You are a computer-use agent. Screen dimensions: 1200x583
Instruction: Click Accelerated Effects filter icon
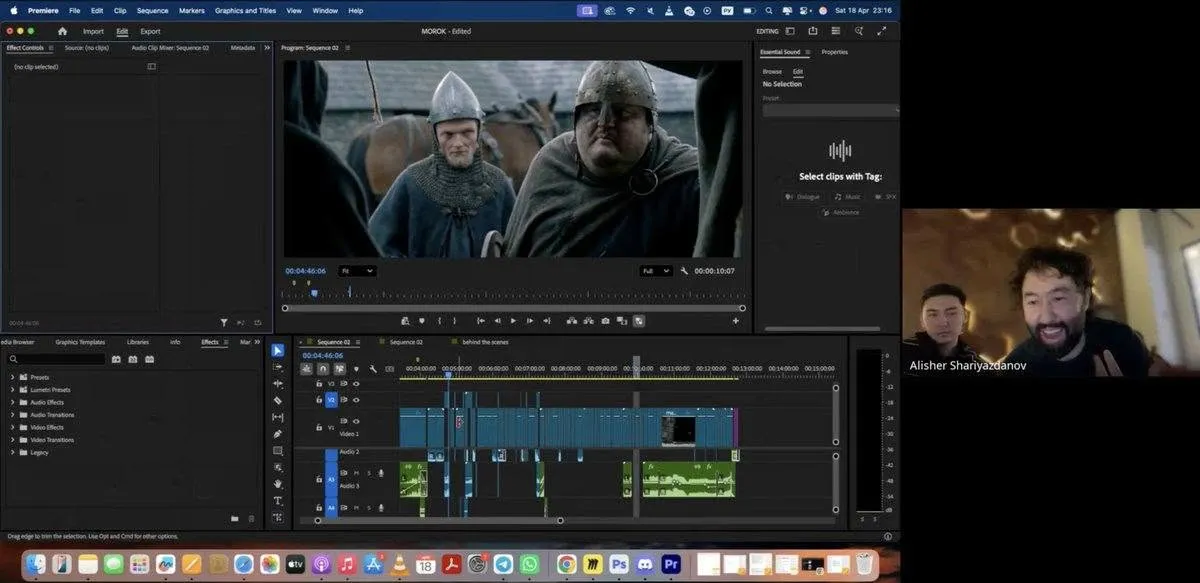(116, 359)
